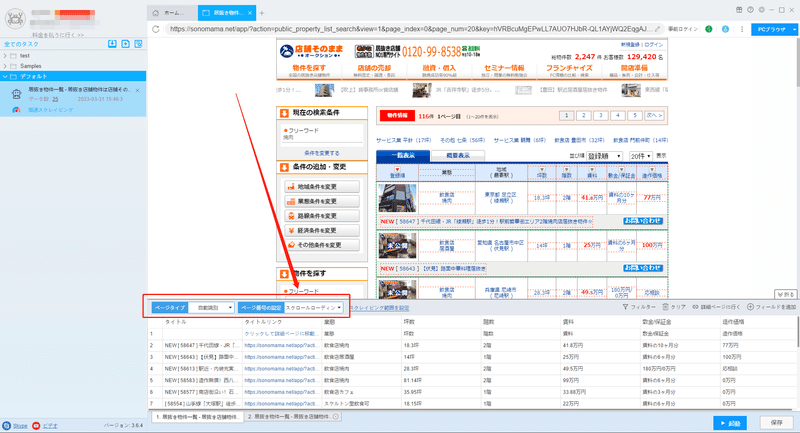Close the blue browser tab
Image resolution: width=800 pixels, height=433 pixels.
(249, 13)
